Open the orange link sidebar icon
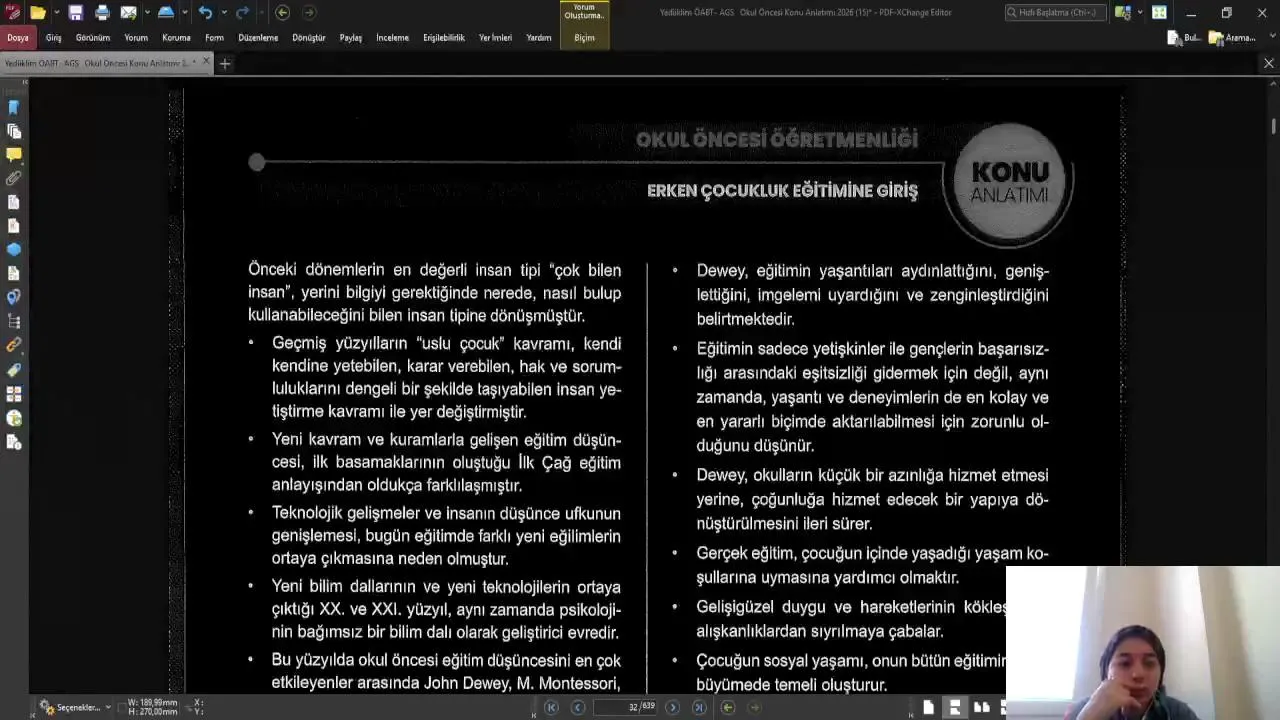 pos(14,345)
